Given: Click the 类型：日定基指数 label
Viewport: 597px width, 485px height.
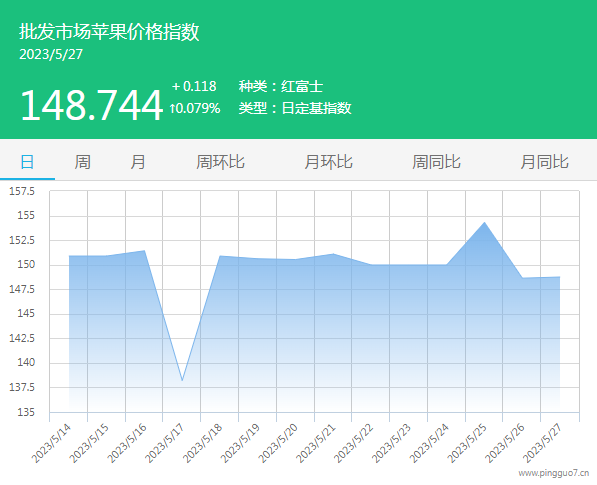Looking at the screenshot, I should tap(295, 108).
